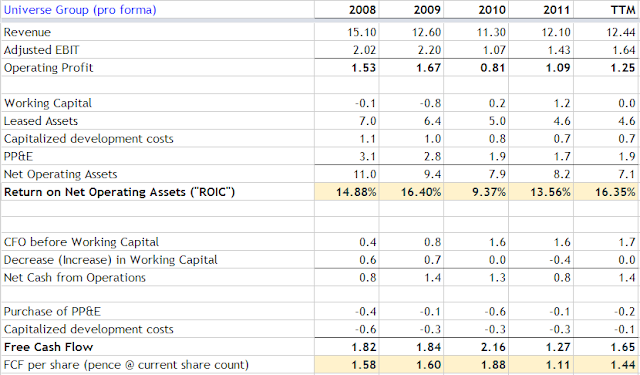The width and height of the screenshot is (640, 375).
Task: Click the Working Capital row label
Action: coord(48,103)
